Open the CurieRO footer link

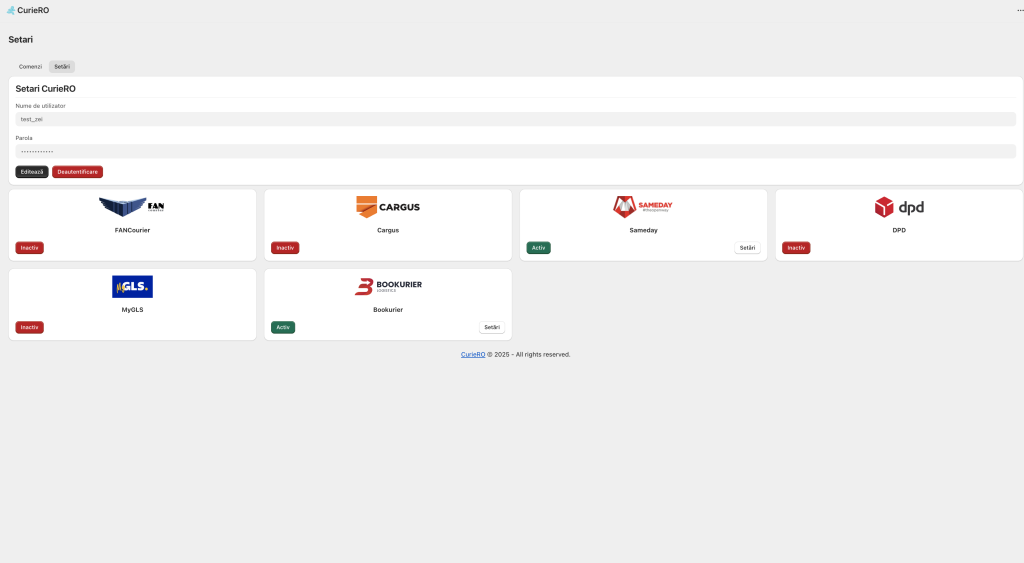click(x=473, y=355)
